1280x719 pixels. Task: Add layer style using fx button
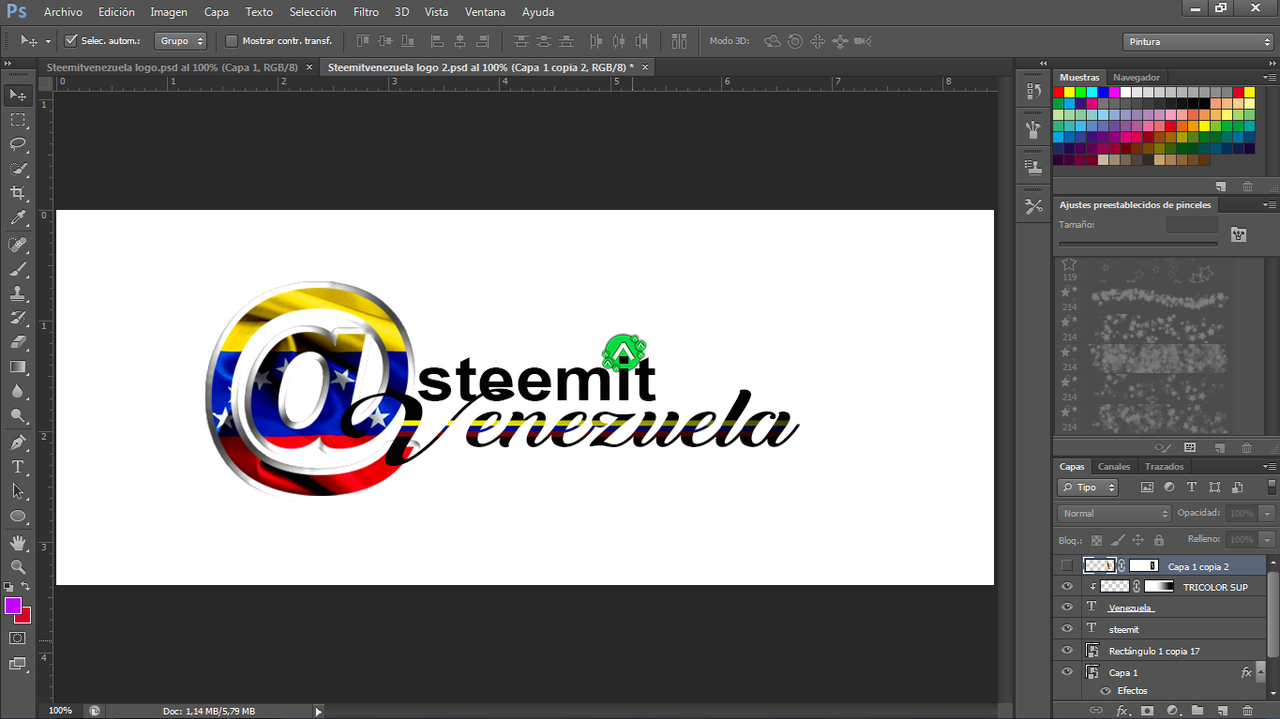point(1122,711)
